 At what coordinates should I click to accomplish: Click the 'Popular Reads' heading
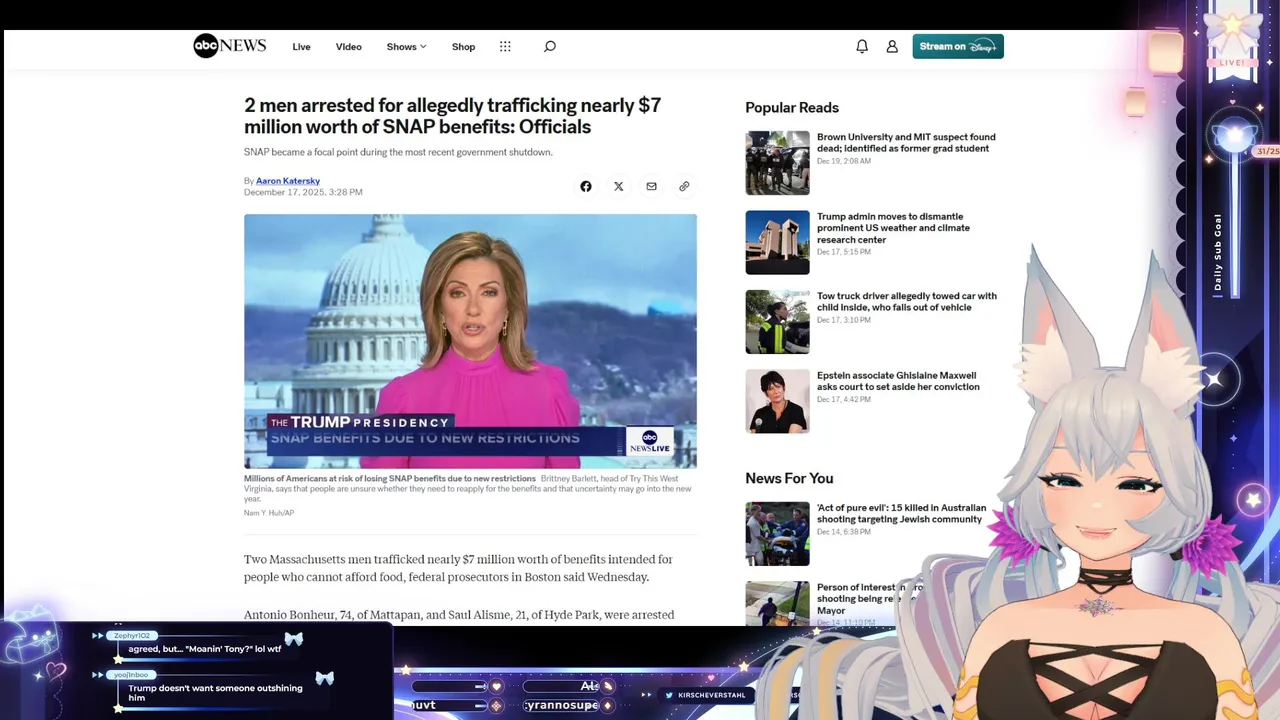click(x=792, y=108)
